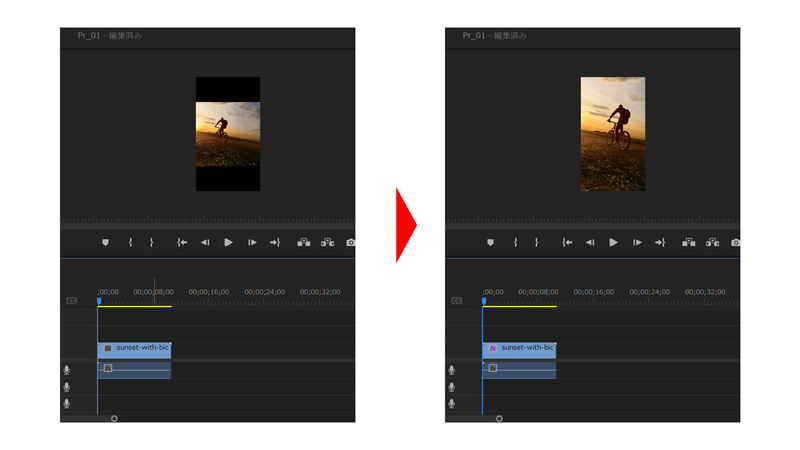Screen dimensions: 800x450
Task: Click fx badge on left video clip
Action: coord(108,348)
